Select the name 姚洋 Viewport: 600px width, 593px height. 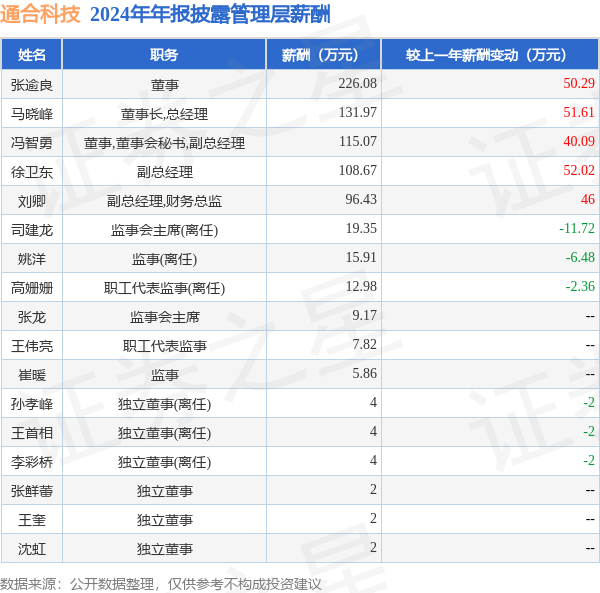click(31, 259)
